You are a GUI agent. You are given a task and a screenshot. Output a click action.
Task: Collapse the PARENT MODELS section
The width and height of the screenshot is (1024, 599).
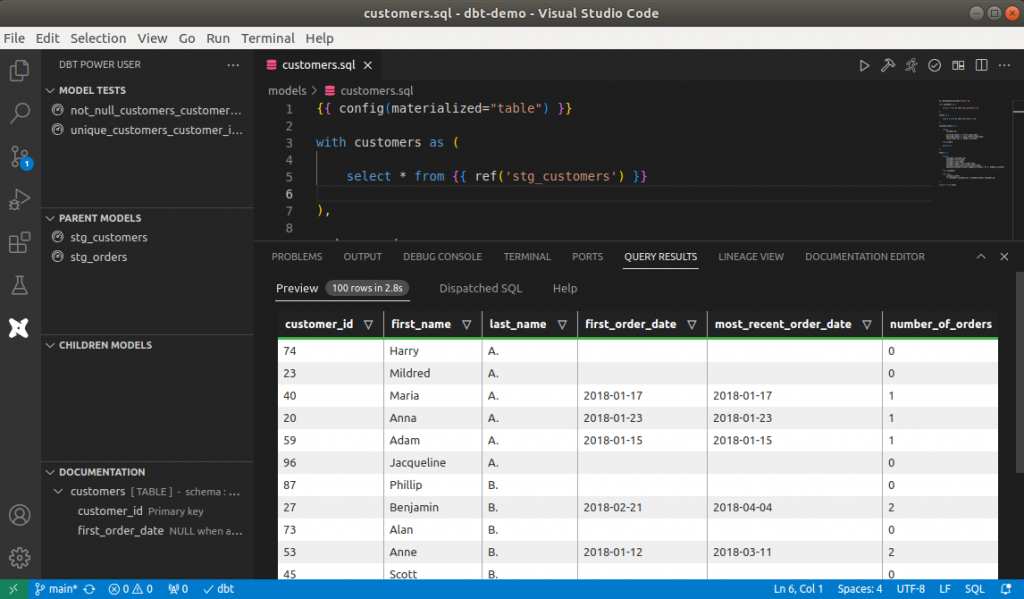[50, 218]
